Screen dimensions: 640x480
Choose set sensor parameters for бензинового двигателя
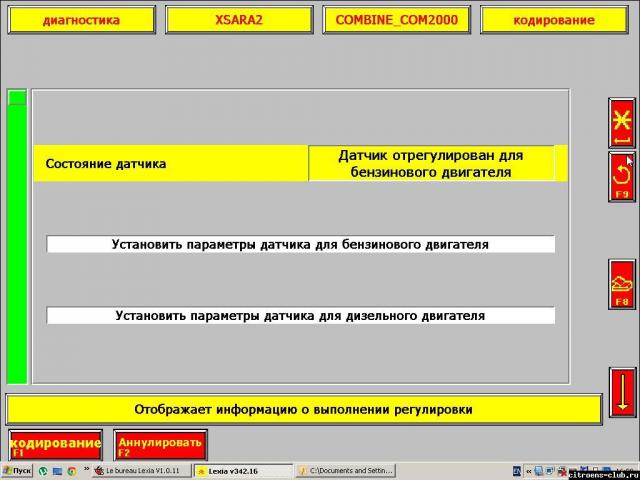click(x=300, y=244)
